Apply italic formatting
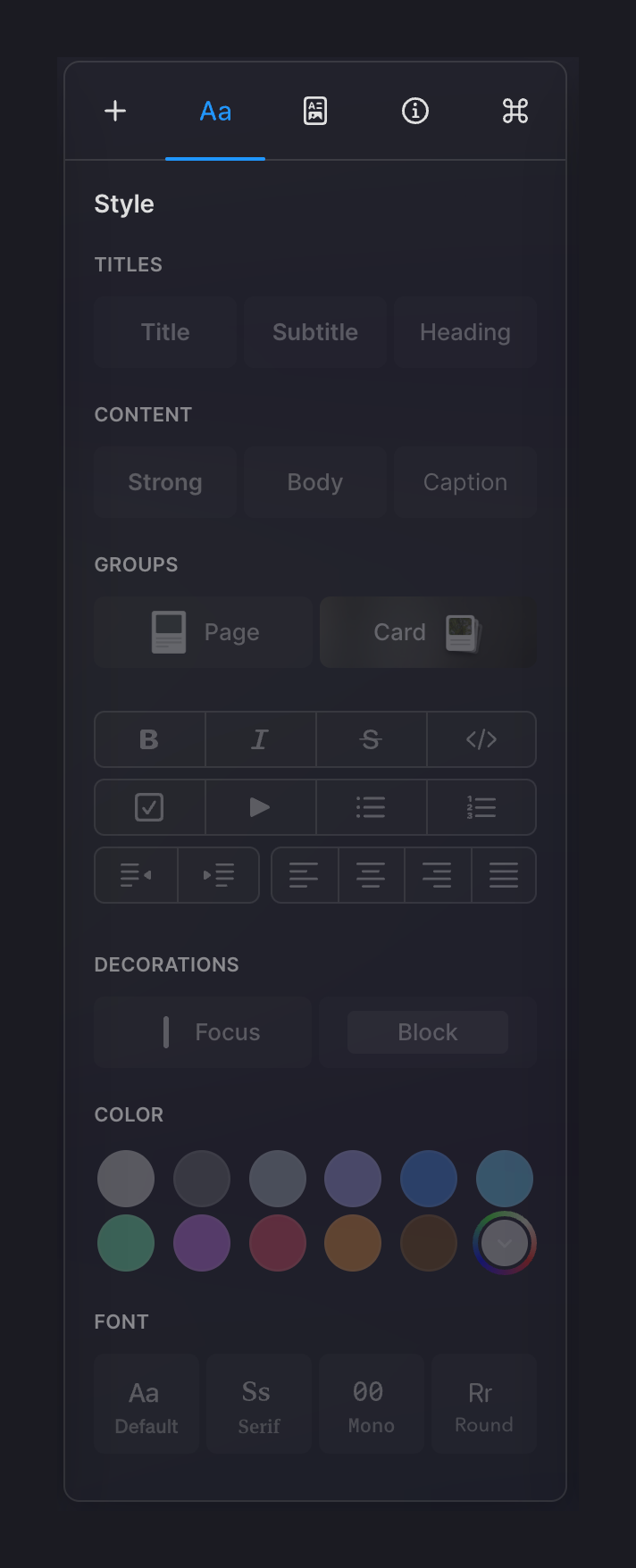 click(x=260, y=739)
